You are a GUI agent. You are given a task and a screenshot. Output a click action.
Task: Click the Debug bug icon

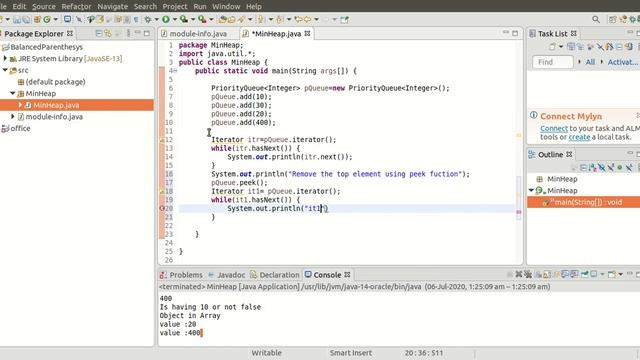(148, 19)
